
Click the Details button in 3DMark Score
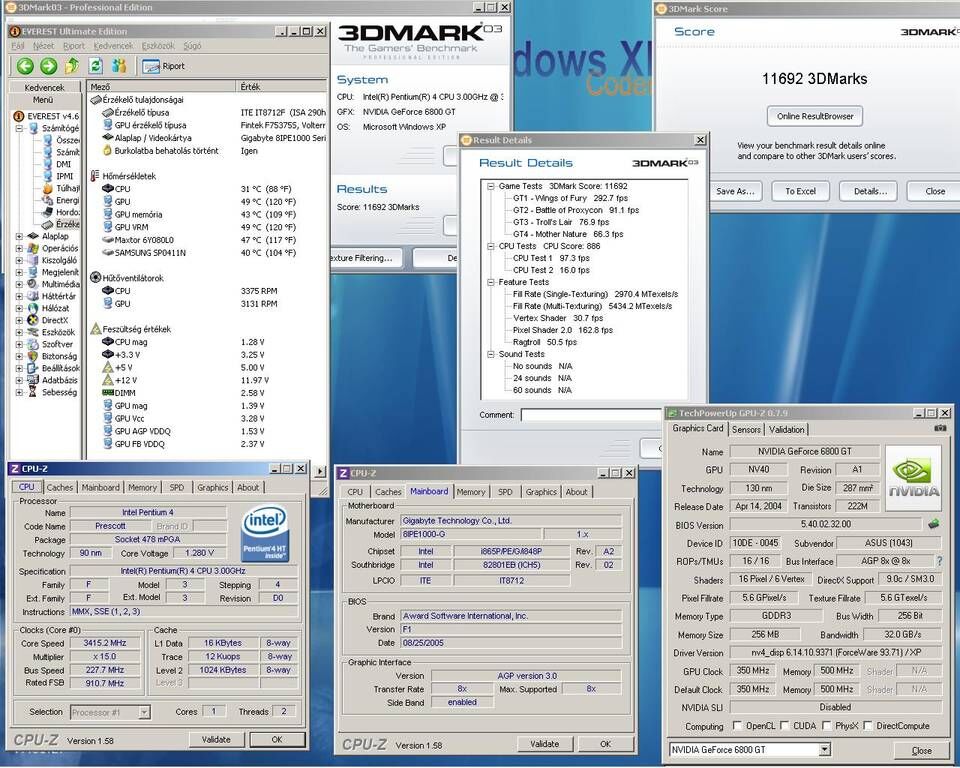(x=870, y=191)
